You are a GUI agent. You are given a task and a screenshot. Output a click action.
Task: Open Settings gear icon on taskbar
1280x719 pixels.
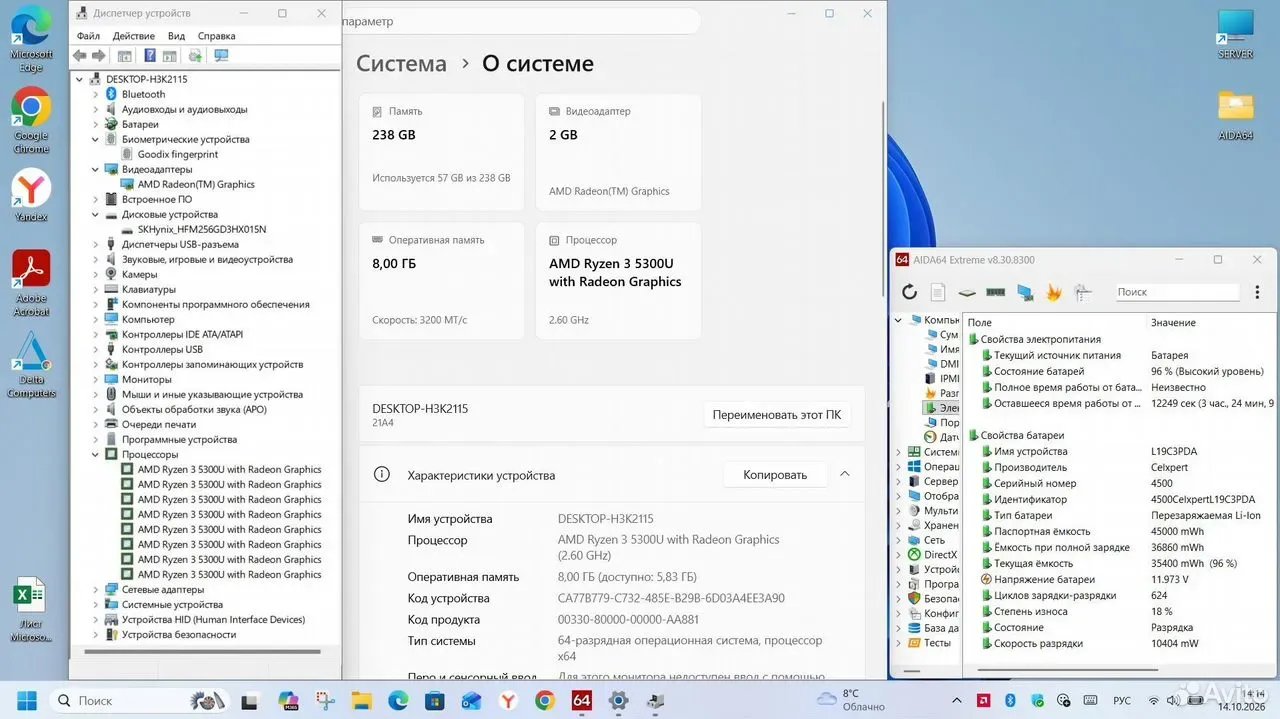[618, 700]
